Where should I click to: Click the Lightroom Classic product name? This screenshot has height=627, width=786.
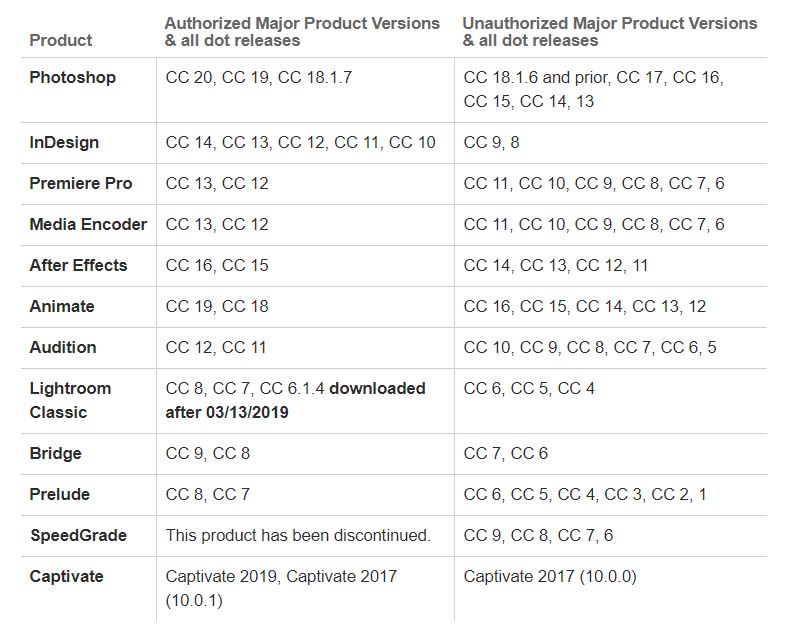[70, 400]
